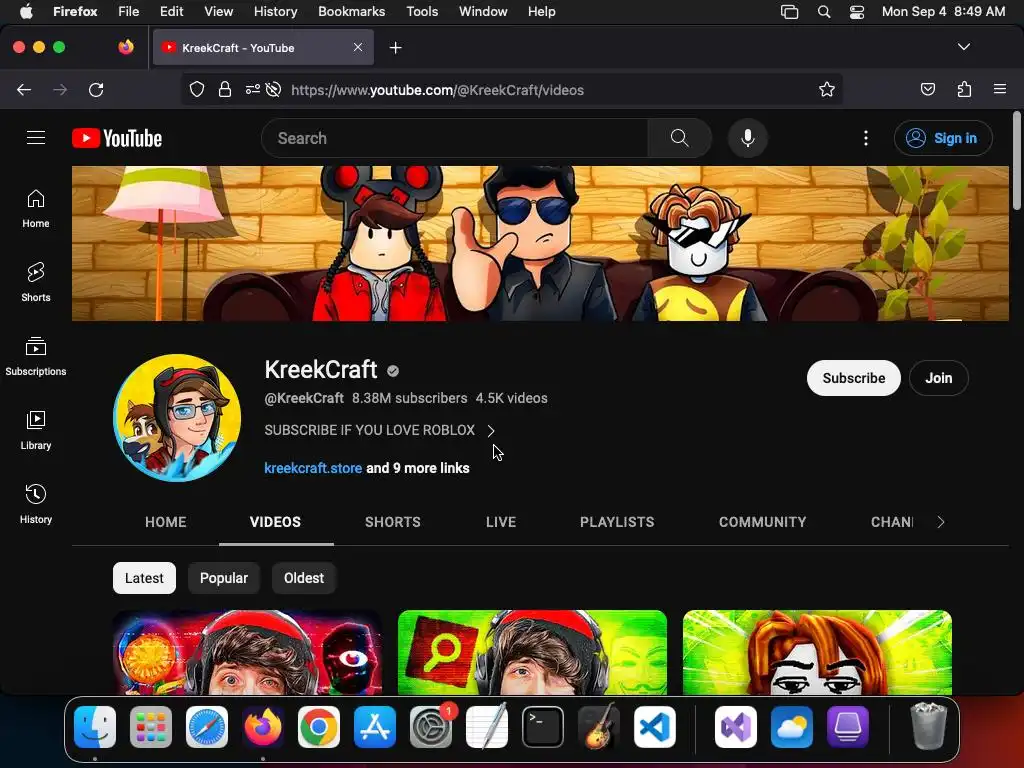
Task: Click the YouTube search input field
Action: tap(455, 138)
